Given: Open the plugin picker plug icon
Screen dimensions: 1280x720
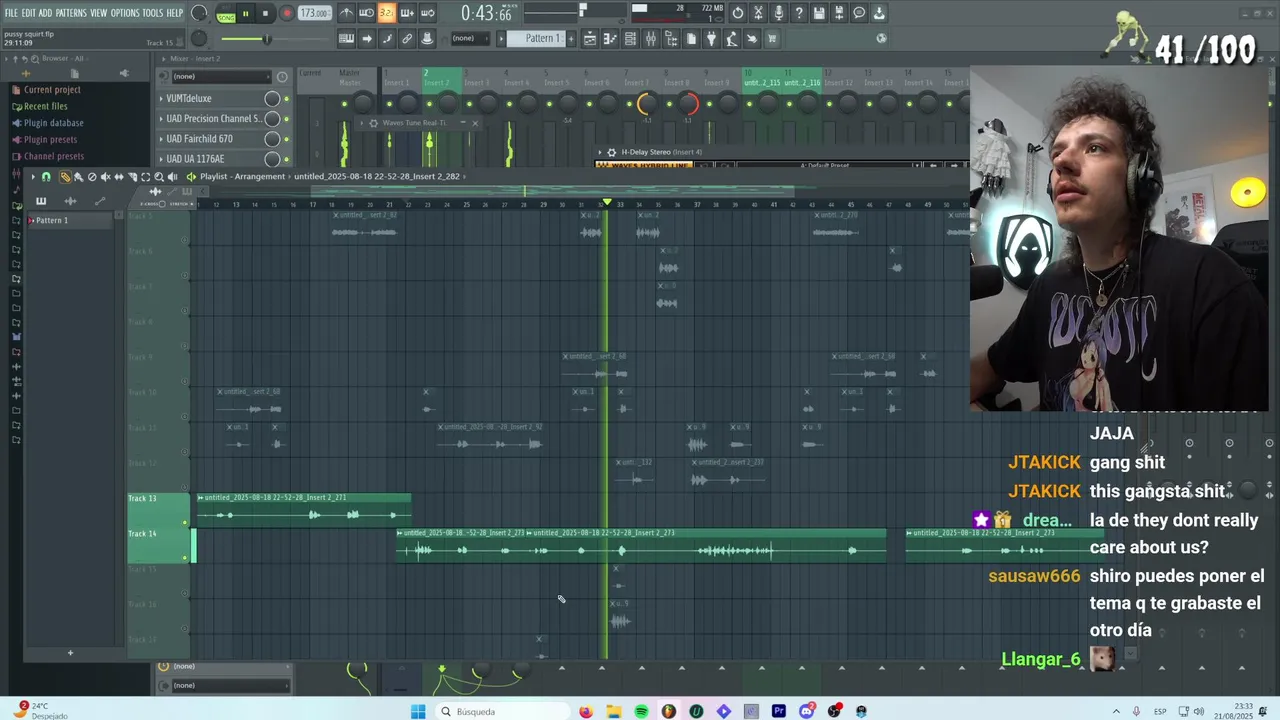Looking at the screenshot, I should click(x=711, y=39).
